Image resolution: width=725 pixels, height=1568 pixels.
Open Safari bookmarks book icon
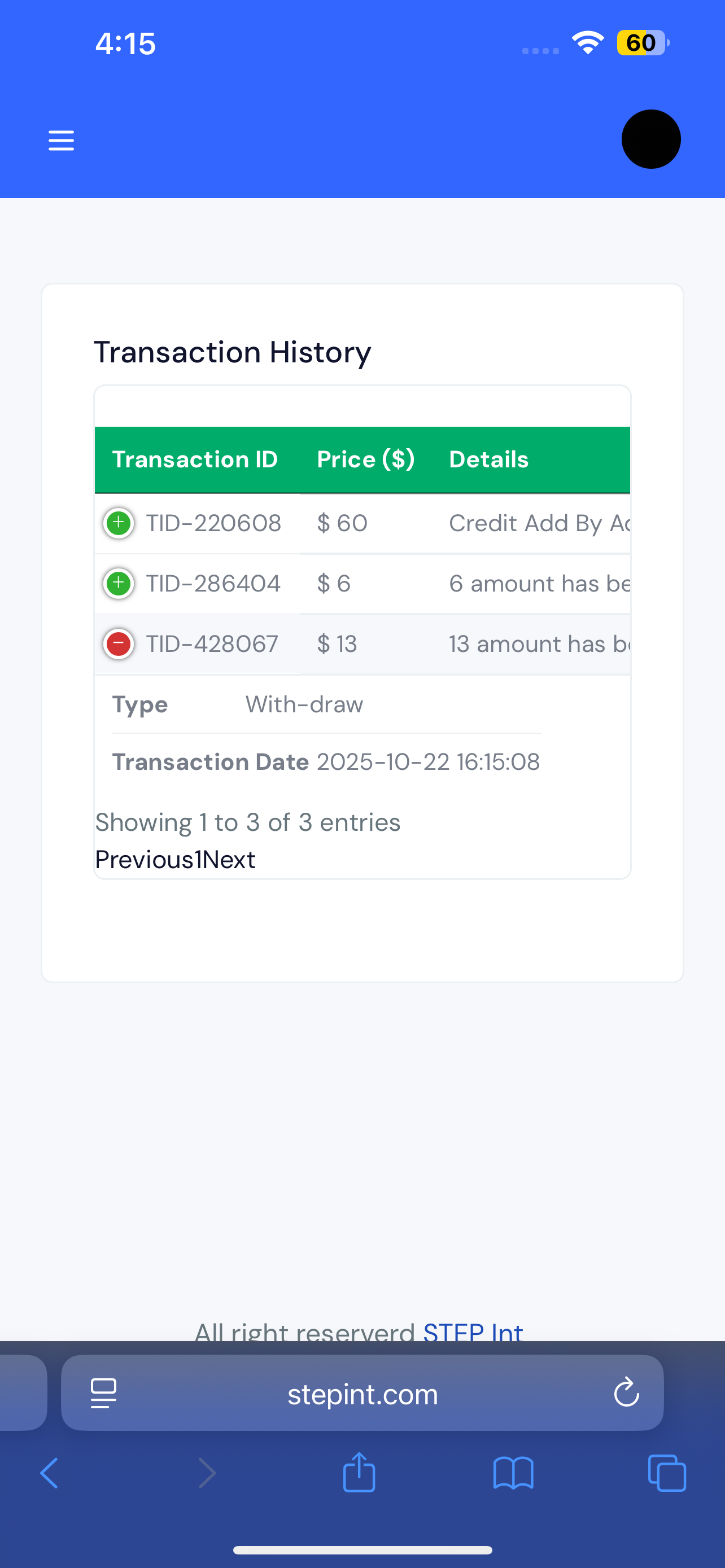(x=513, y=1473)
